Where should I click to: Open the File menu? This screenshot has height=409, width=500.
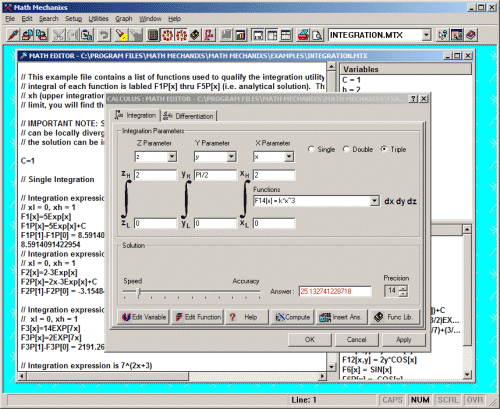[x=10, y=19]
